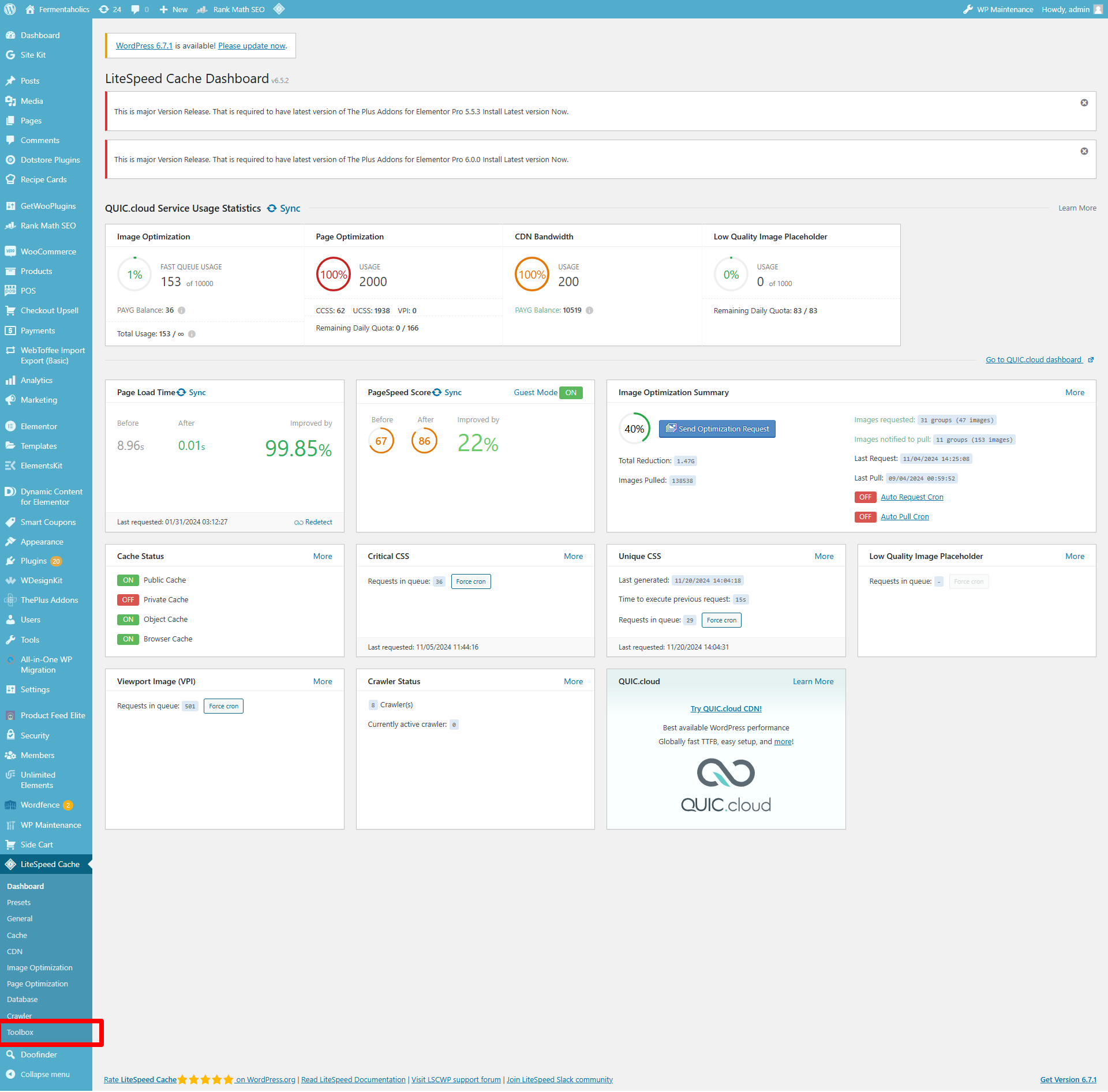Open Rank Math SEO admin bar menu
Viewport: 1108px width, 1092px height.
[x=231, y=9]
